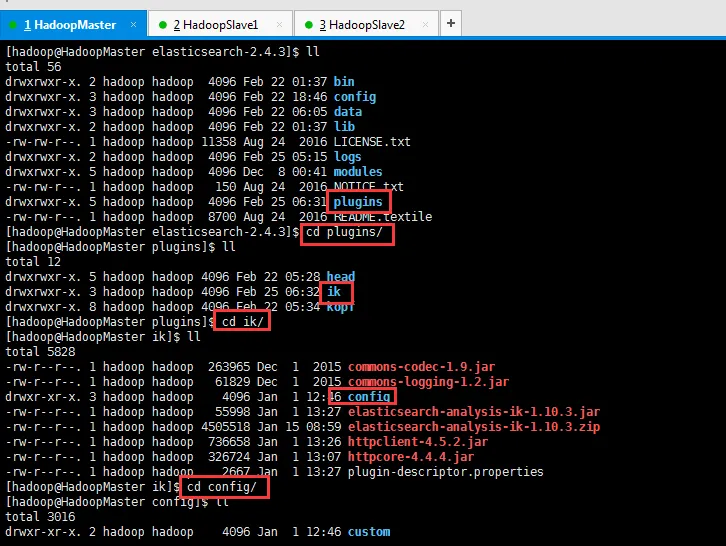Select the 'modules' directory name
The image size is (726, 546).
click(358, 172)
